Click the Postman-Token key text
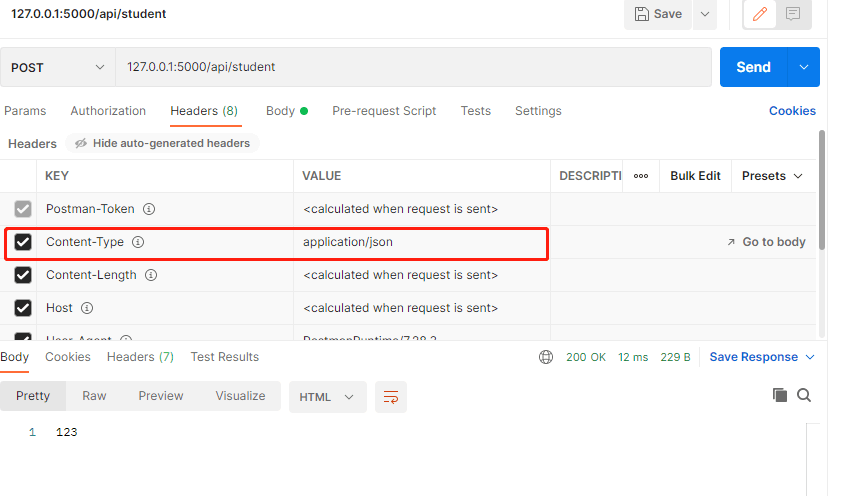Viewport: 841px width, 496px height. coord(90,209)
